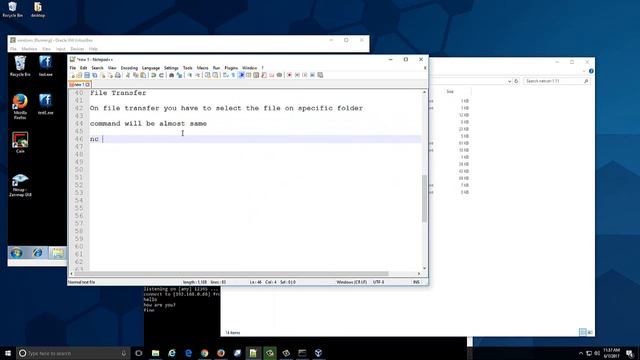Open the Machine menu in VirtualBox window
Image resolution: width=640 pixels, height=360 pixels.
29,49
